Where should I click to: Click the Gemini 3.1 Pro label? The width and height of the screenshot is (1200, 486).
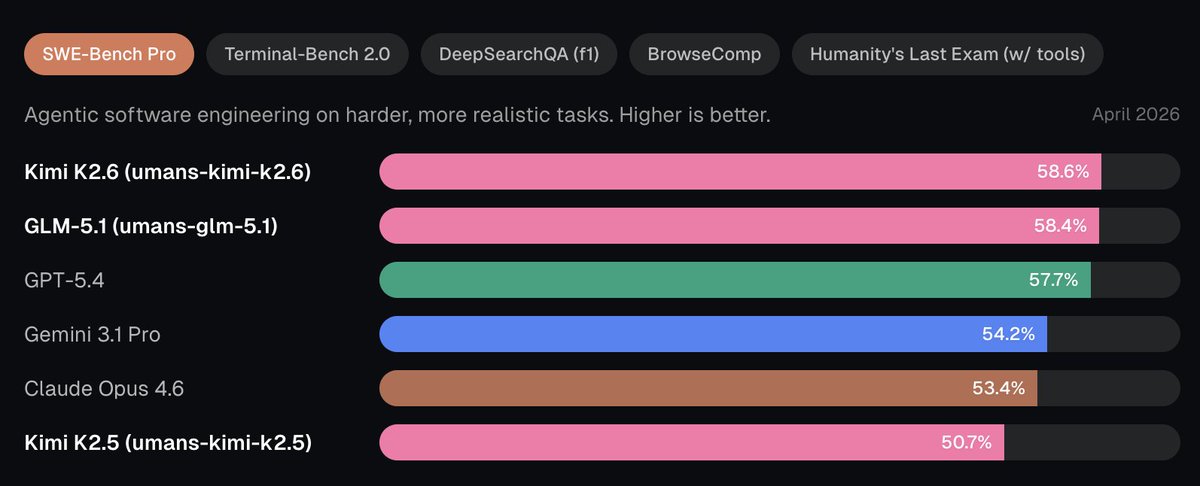92,334
